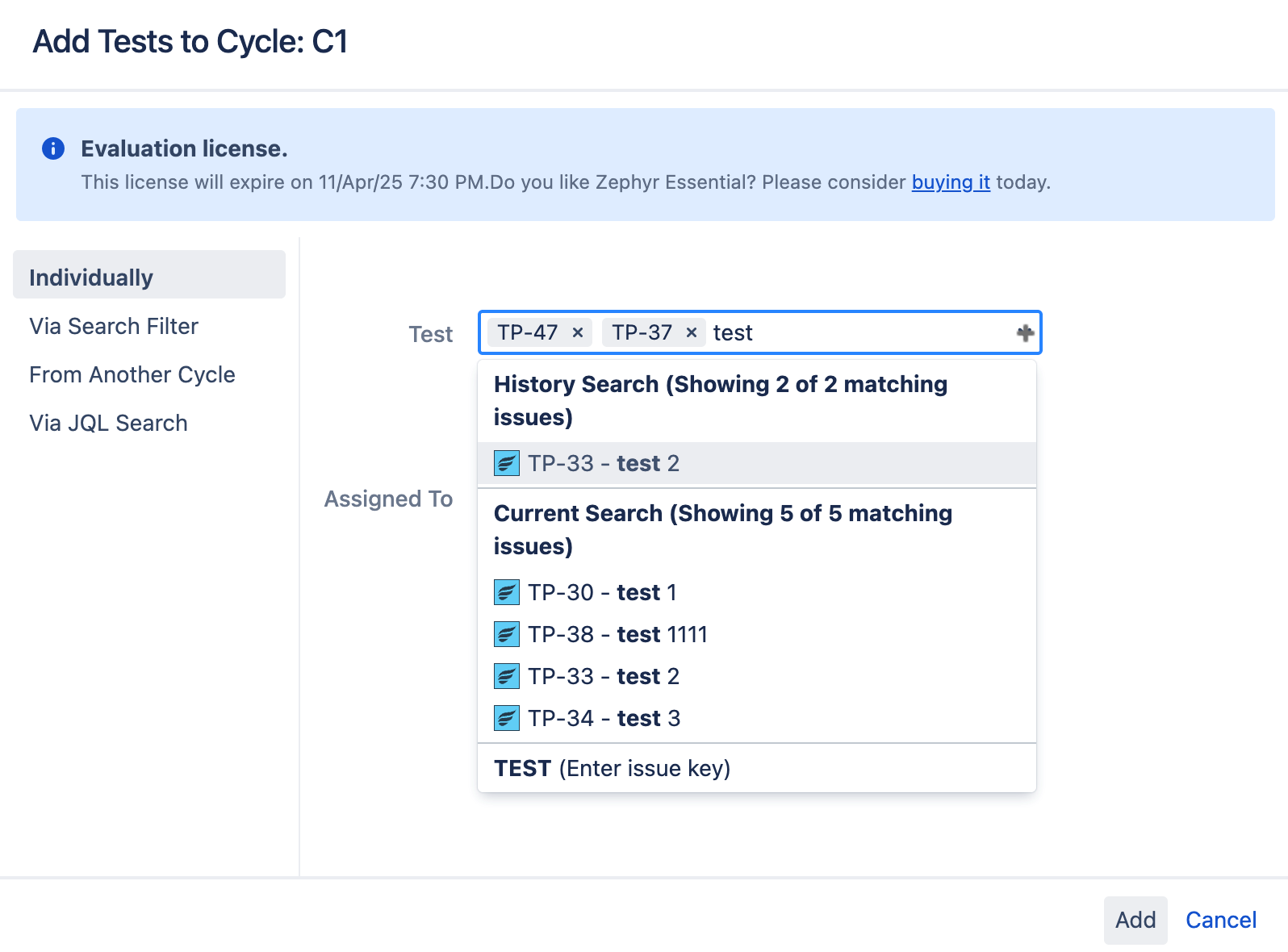1288x952 pixels.
Task: Click the Evaluation license info icon
Action: tap(53, 148)
